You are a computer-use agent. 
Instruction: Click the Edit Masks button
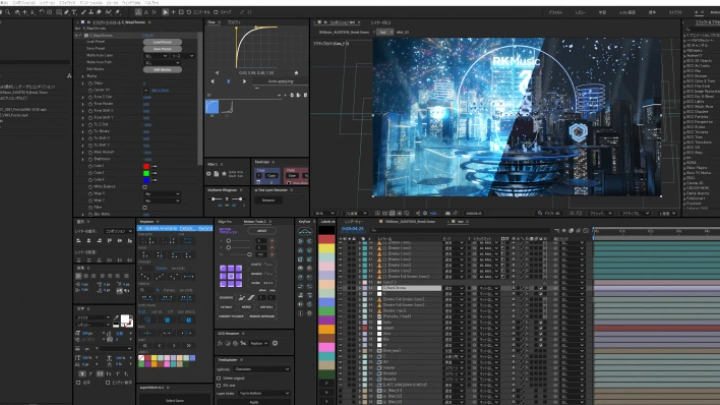pyautogui.click(x=162, y=70)
